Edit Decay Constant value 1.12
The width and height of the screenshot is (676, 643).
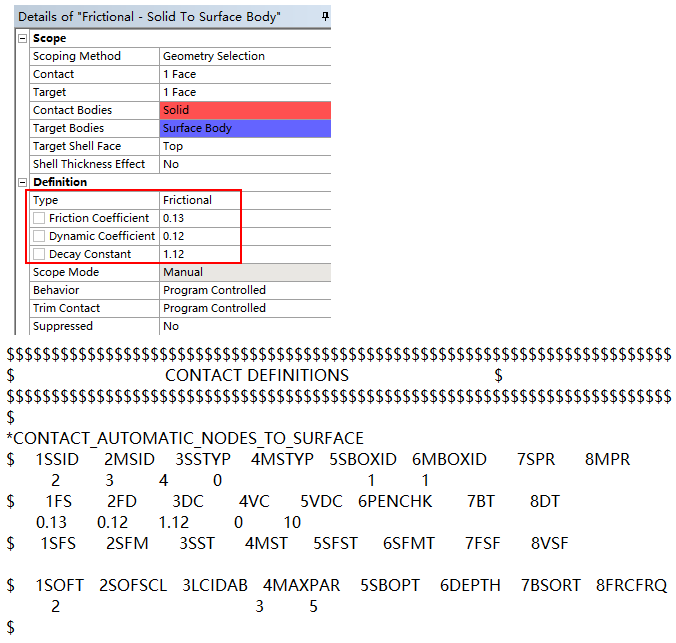pyautogui.click(x=245, y=254)
